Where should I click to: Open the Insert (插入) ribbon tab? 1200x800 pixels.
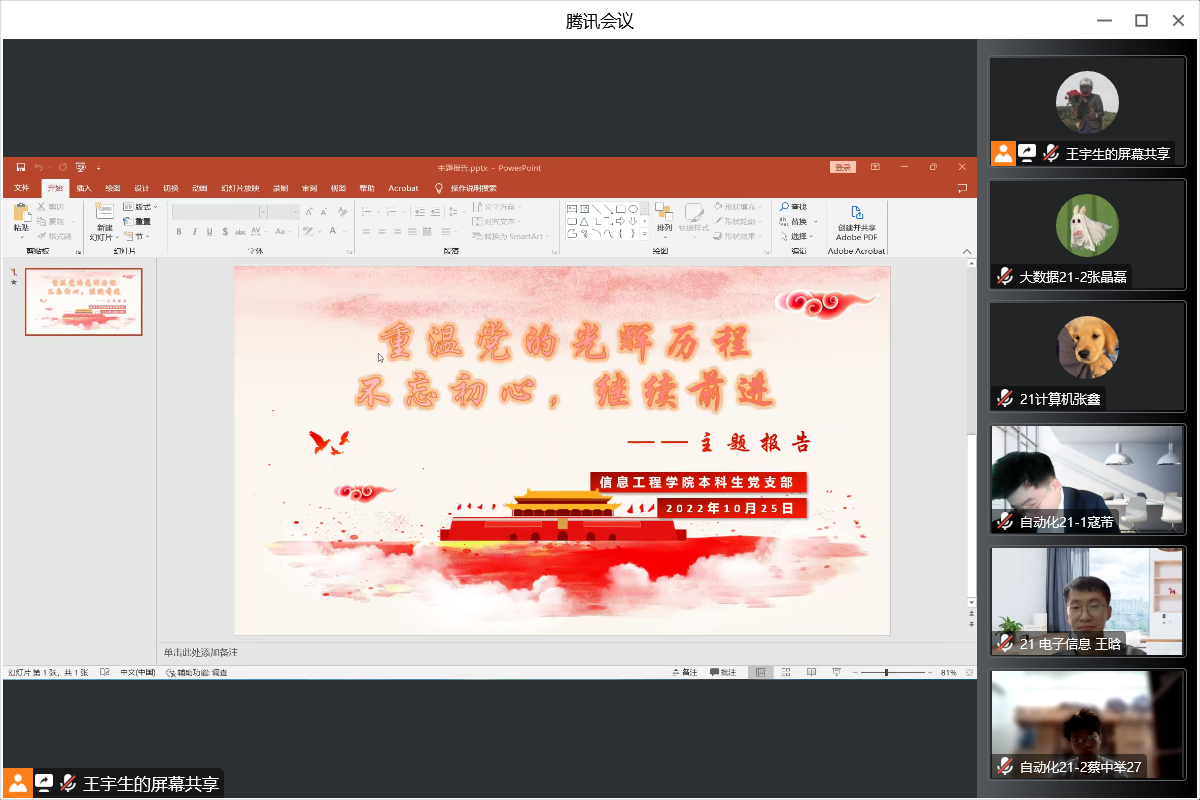tap(84, 188)
